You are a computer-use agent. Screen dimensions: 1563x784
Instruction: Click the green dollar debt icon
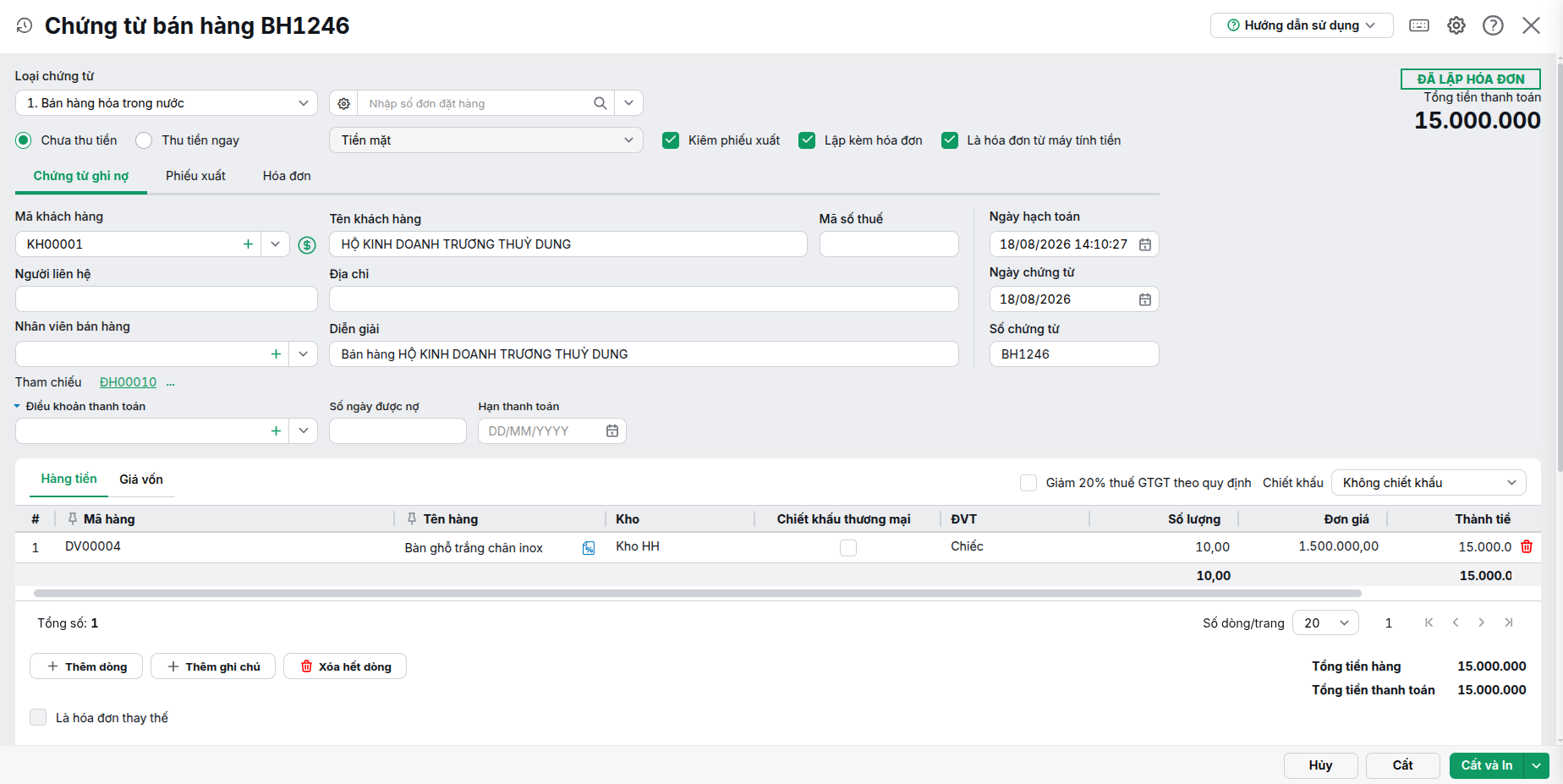pyautogui.click(x=307, y=245)
